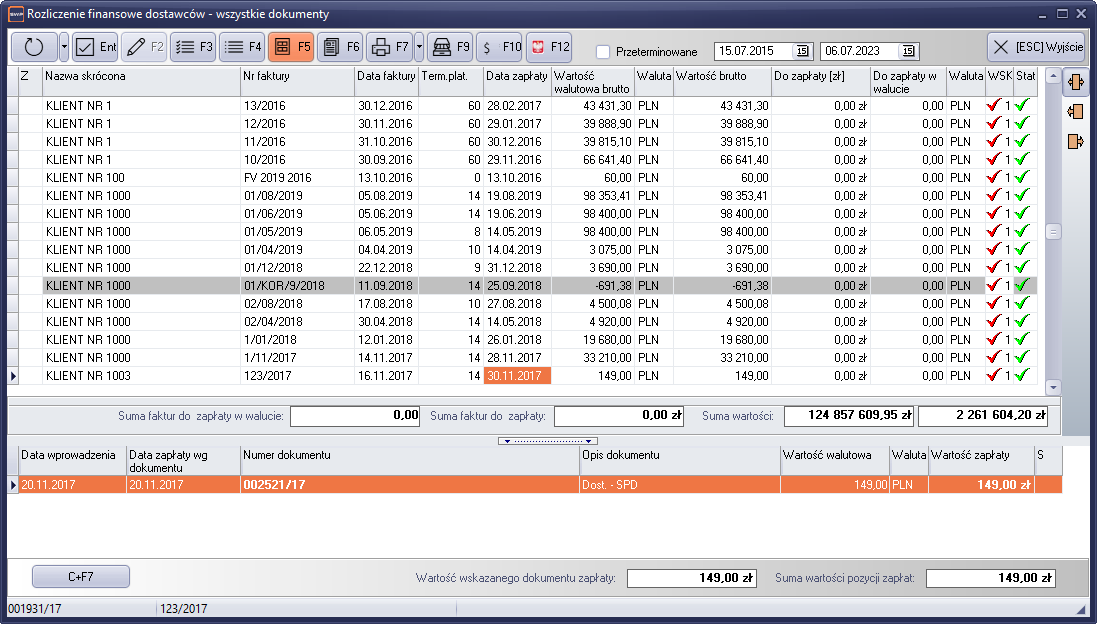Screen dimensions: 1097x624
Task: Click the circular refresh arrow button
Action: coord(34,47)
